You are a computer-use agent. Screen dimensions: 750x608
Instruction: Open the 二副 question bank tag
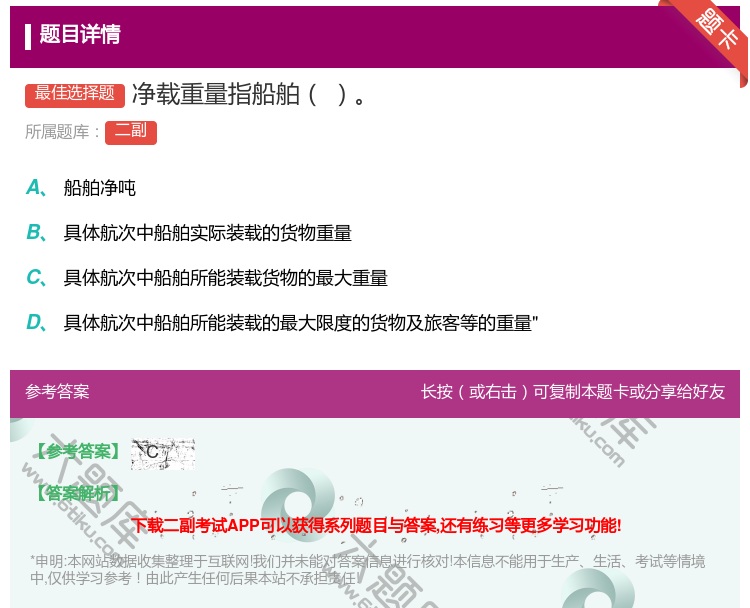131,132
